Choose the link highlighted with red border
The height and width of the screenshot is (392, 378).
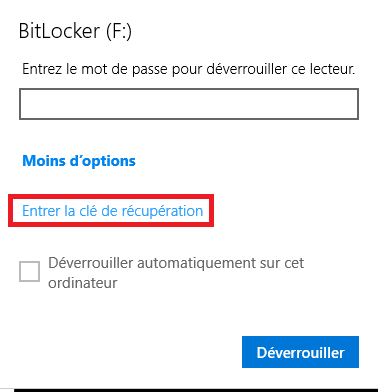(x=113, y=211)
